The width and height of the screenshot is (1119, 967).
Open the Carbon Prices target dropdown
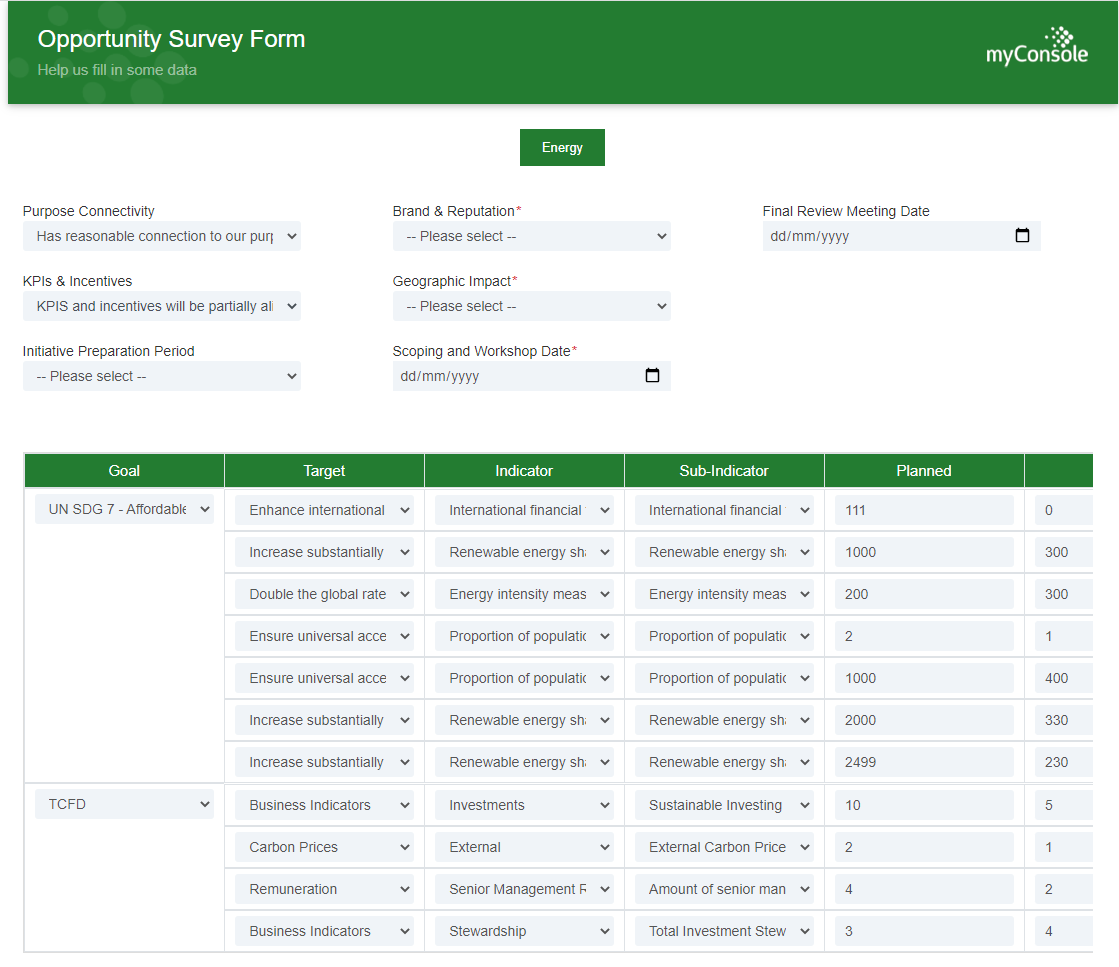pos(324,847)
